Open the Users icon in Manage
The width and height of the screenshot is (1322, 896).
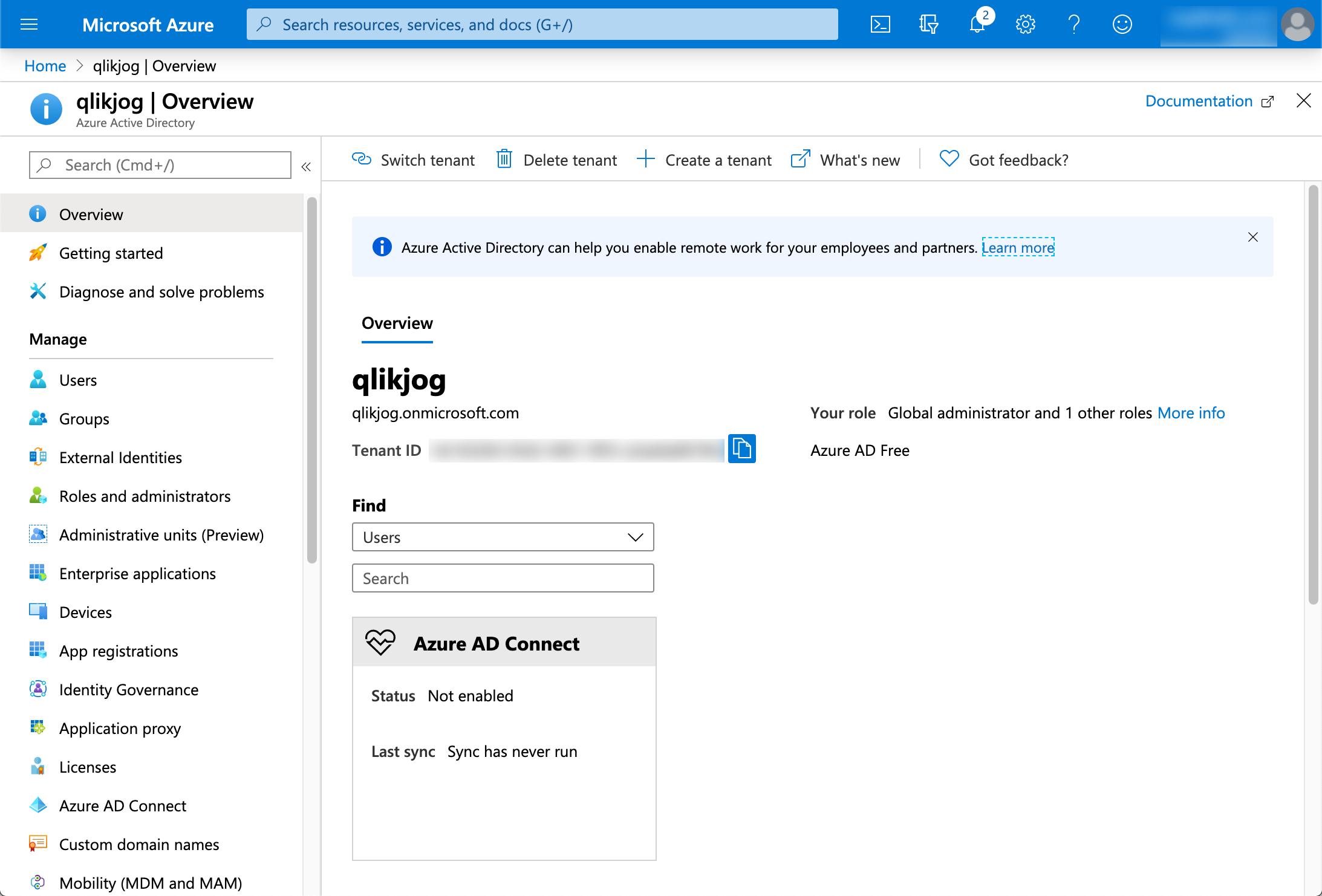point(38,380)
